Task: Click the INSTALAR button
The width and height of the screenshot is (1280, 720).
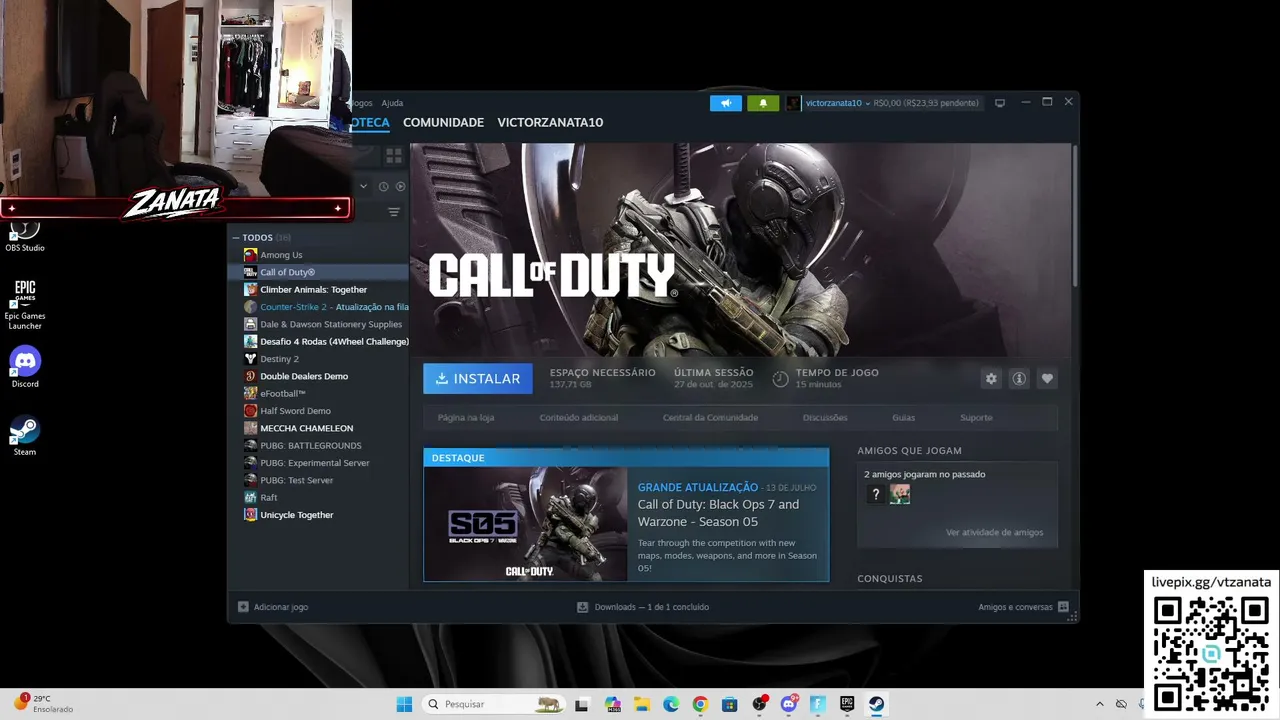Action: tap(478, 379)
